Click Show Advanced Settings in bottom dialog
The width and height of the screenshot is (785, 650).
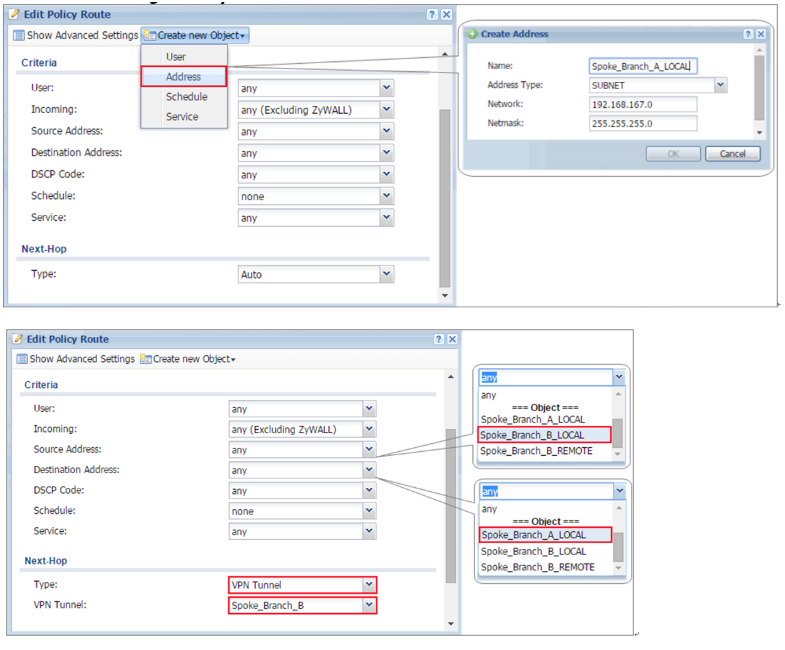[x=75, y=359]
